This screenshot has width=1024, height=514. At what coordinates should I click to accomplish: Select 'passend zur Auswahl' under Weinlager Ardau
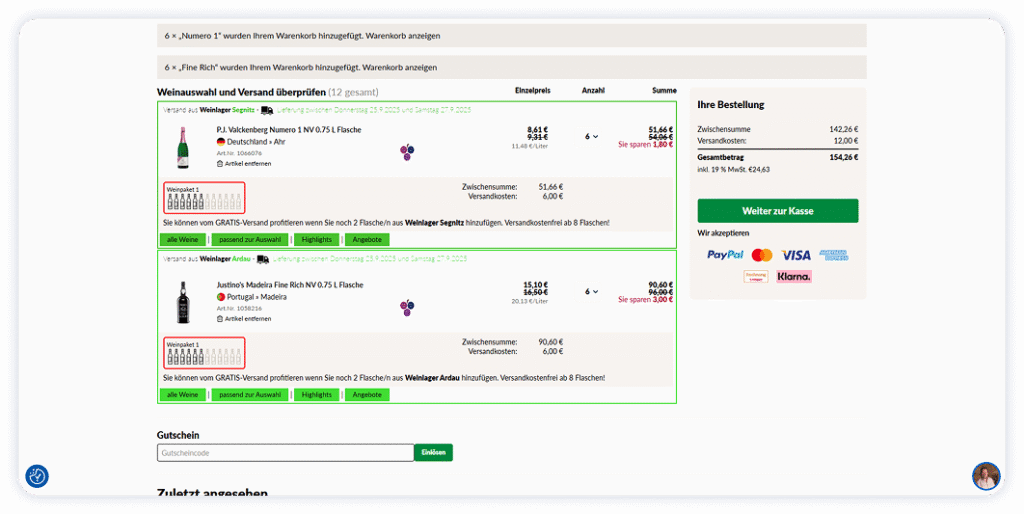[249, 395]
